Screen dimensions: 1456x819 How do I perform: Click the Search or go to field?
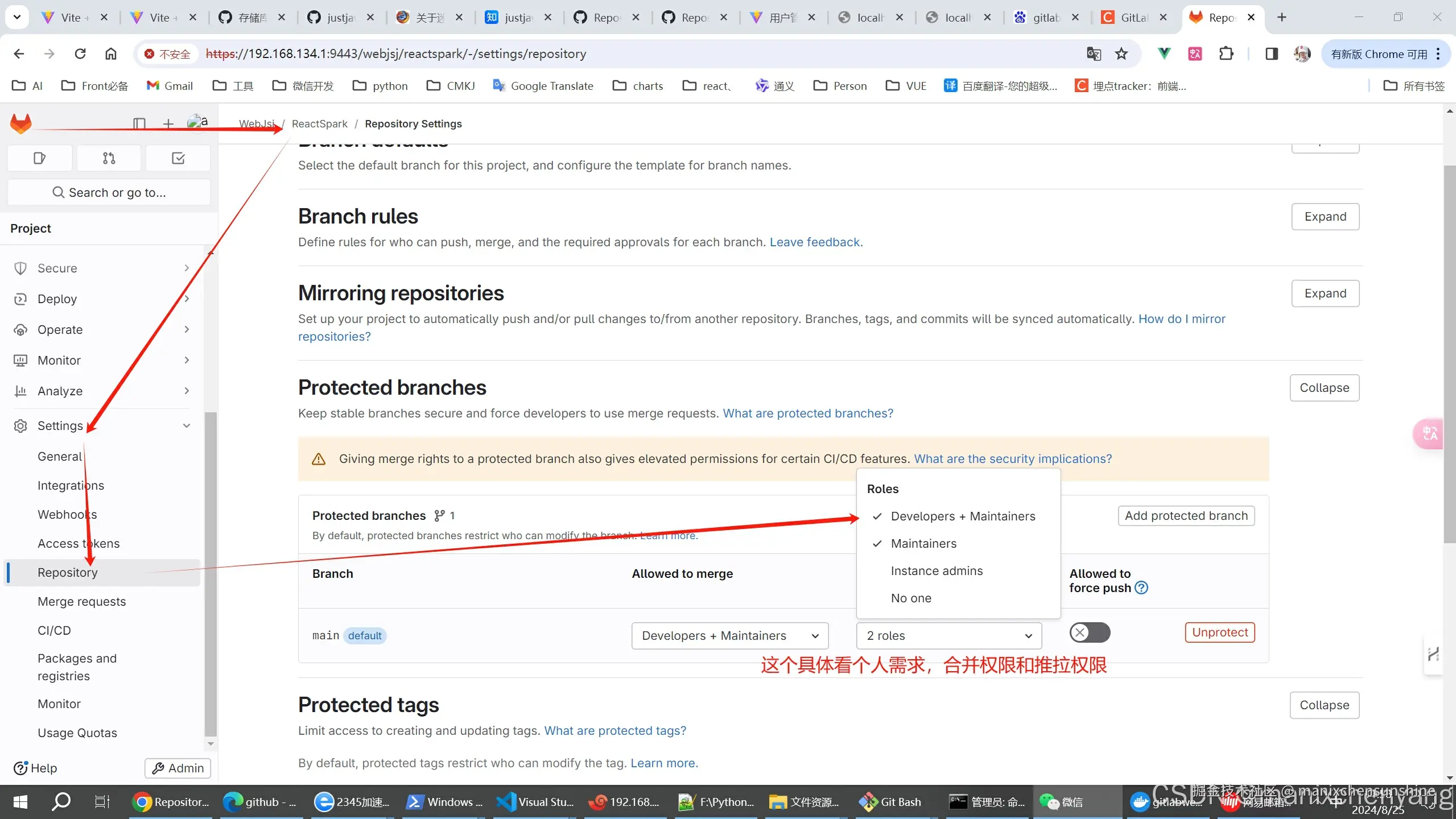tap(109, 192)
